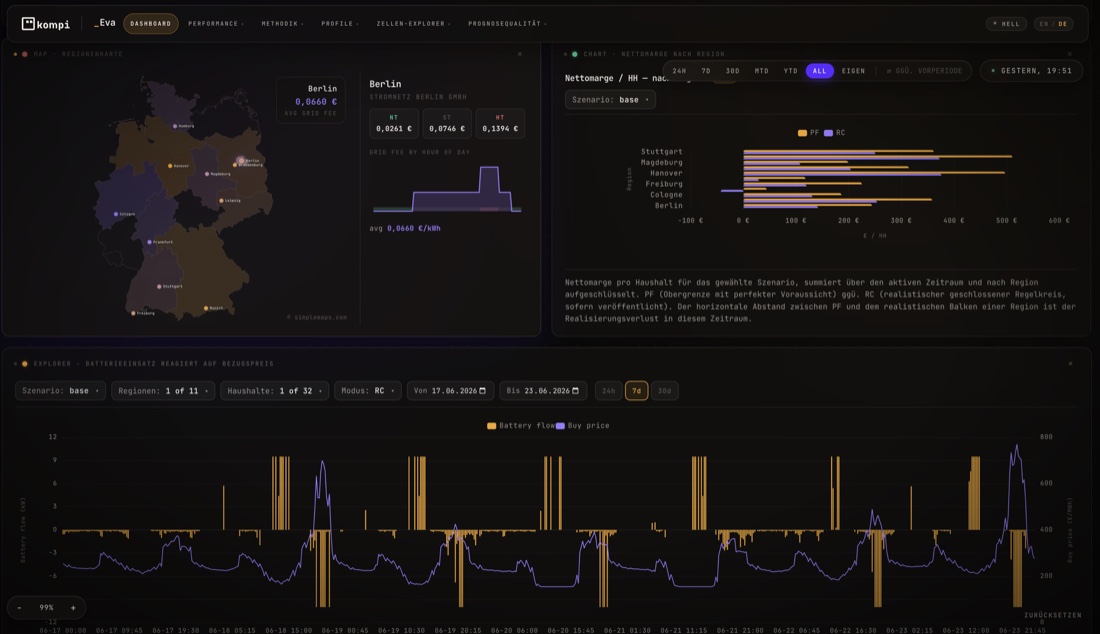Image resolution: width=1100 pixels, height=634 pixels.
Task: Click the Hanover map marker
Action: pyautogui.click(x=170, y=166)
